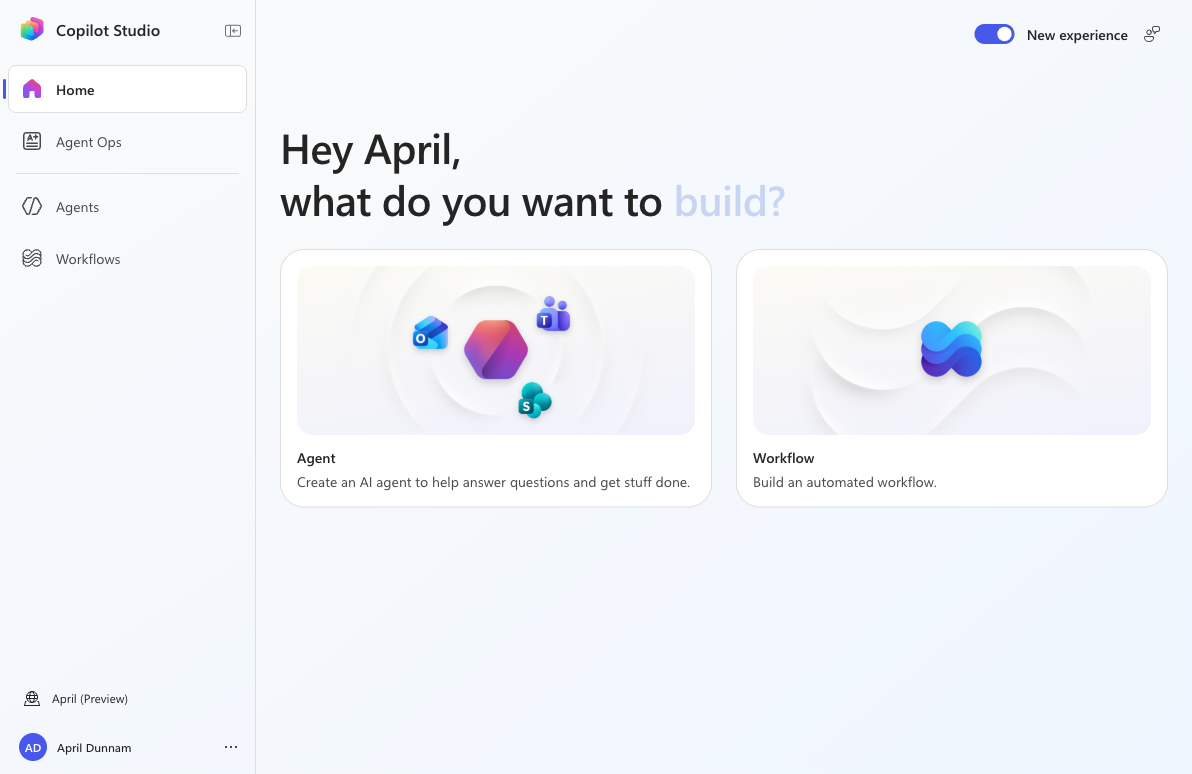
Task: Click 'Build an automated workflow.' text
Action: point(845,482)
